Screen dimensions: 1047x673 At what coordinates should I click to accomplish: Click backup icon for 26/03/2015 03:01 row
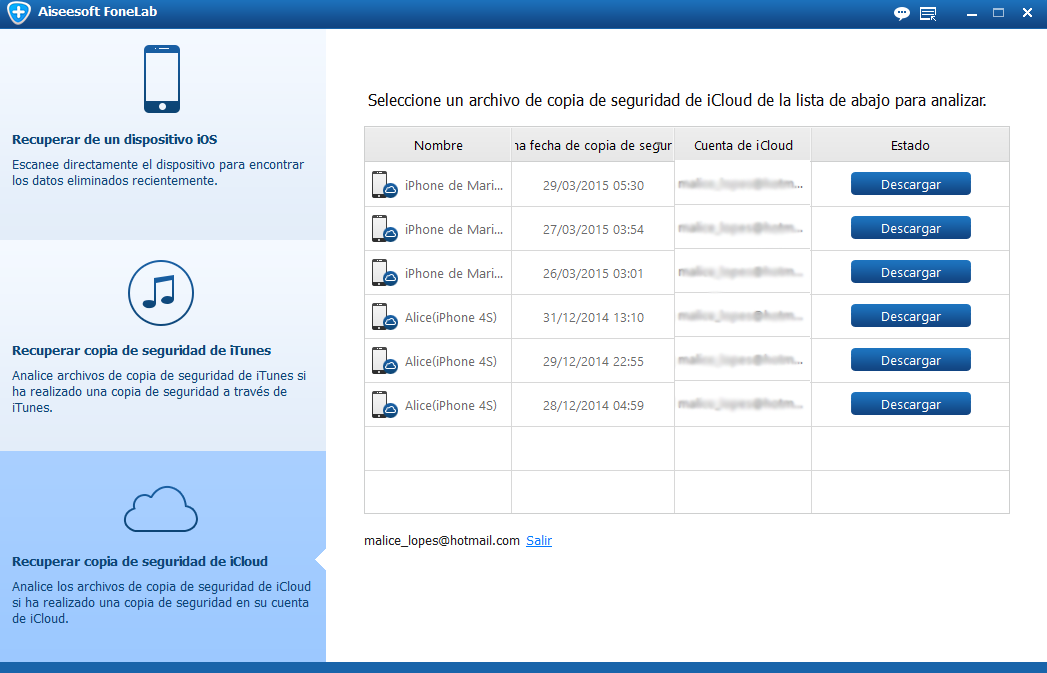385,273
